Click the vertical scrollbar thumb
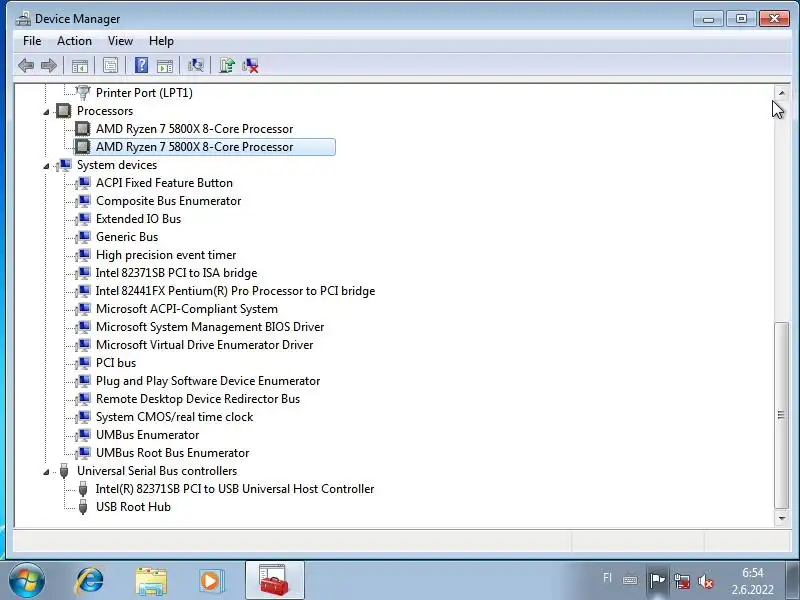 pos(782,415)
